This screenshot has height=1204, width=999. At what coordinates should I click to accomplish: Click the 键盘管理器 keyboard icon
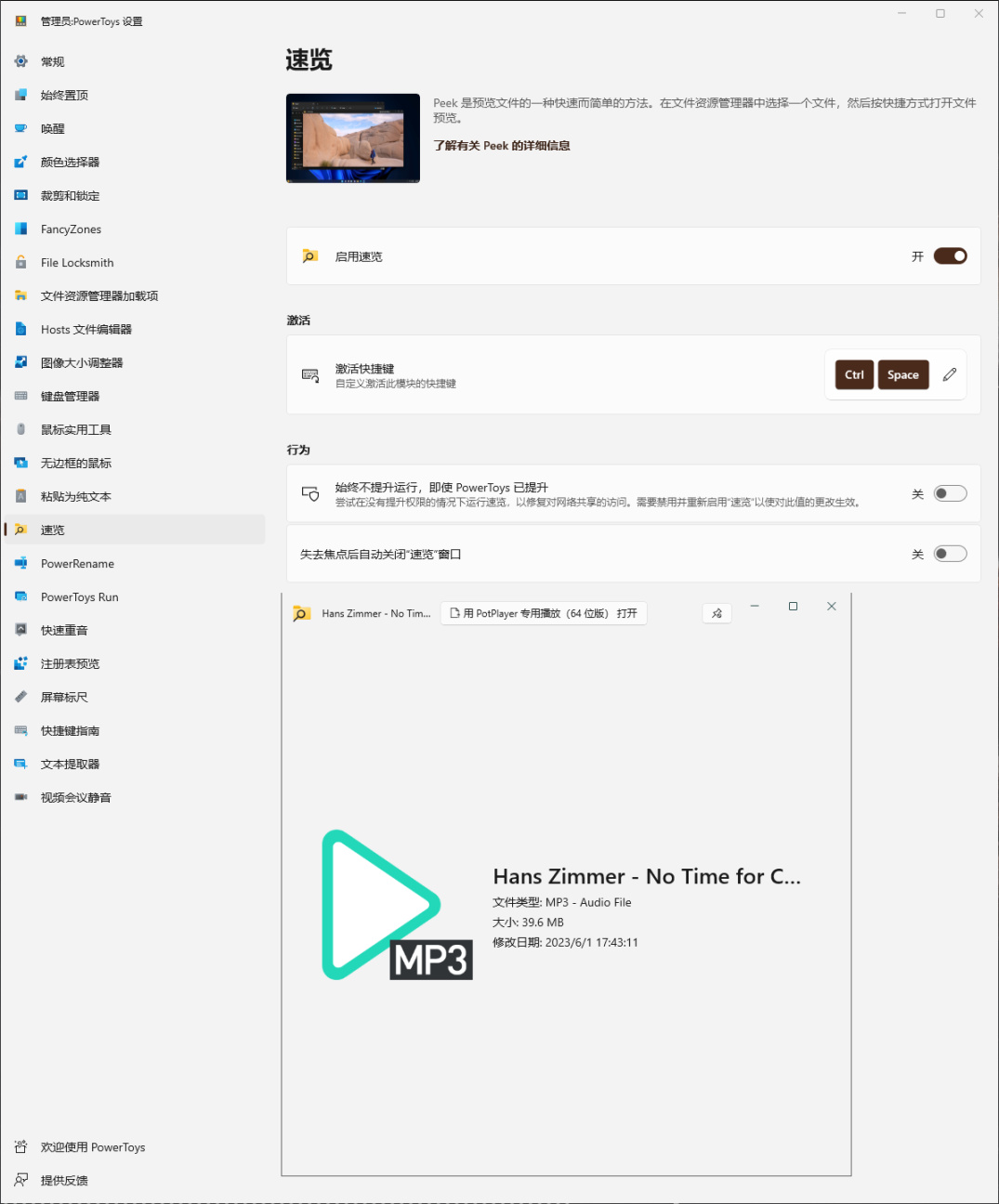pos(20,396)
